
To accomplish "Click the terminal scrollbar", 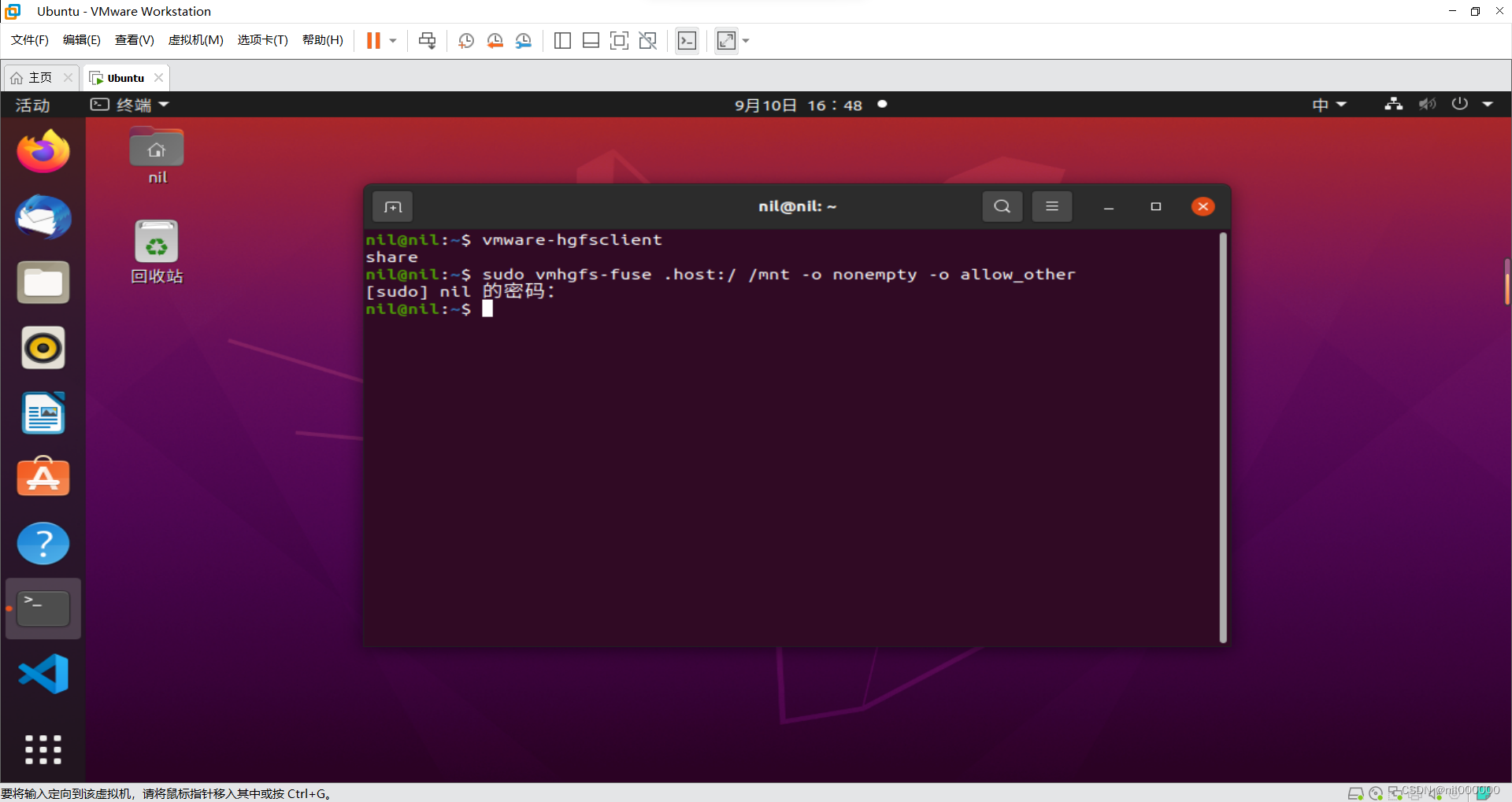I will pyautogui.click(x=1222, y=438).
